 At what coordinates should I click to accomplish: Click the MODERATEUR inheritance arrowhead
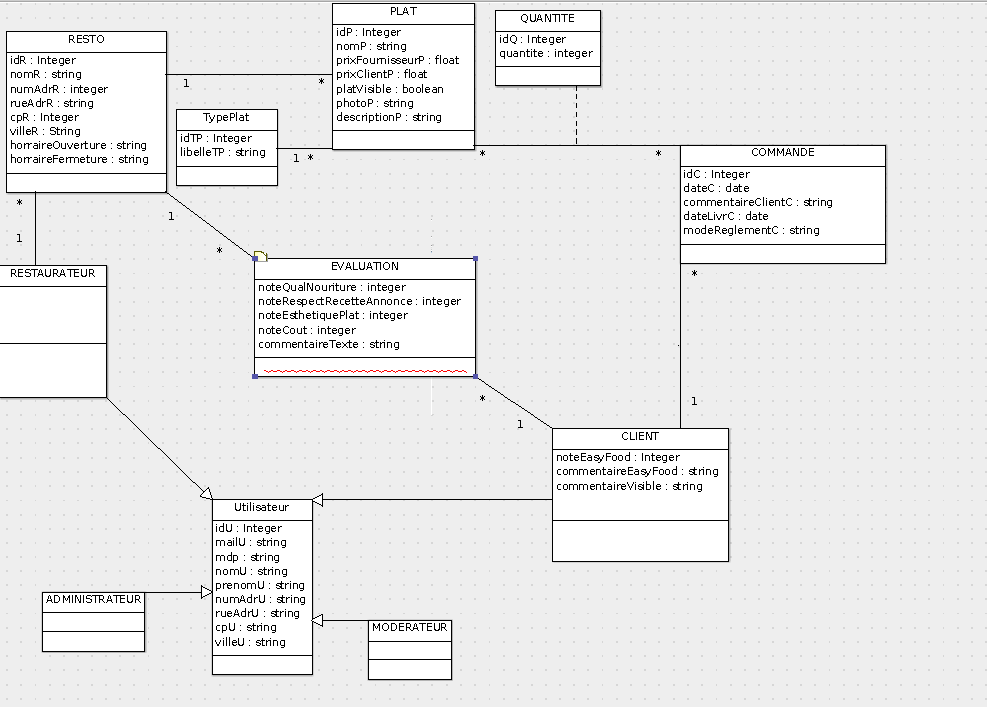(x=317, y=621)
